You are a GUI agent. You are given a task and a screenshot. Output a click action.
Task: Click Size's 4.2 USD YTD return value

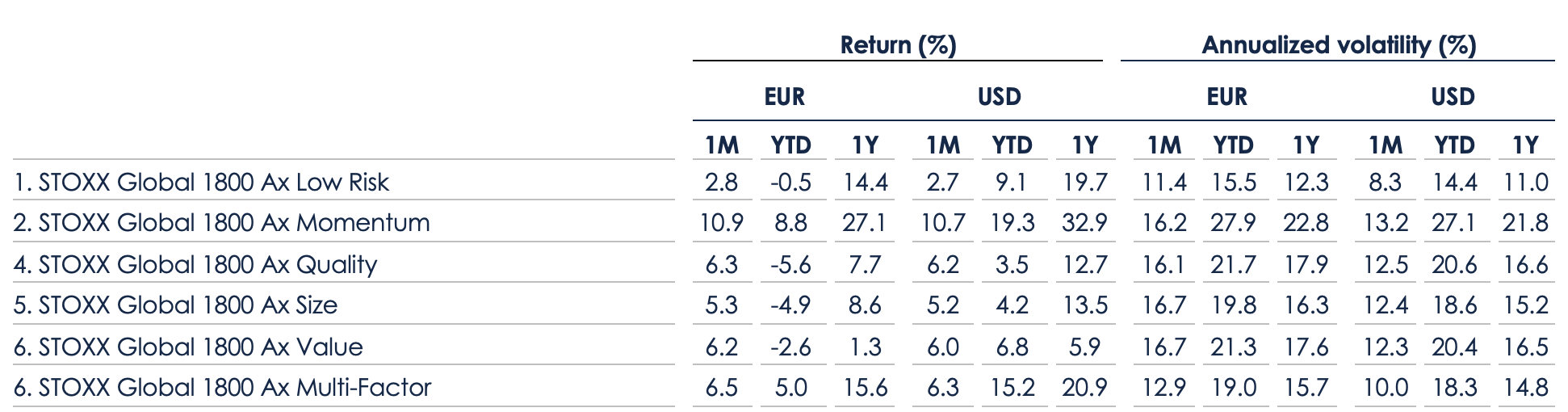click(x=1012, y=305)
